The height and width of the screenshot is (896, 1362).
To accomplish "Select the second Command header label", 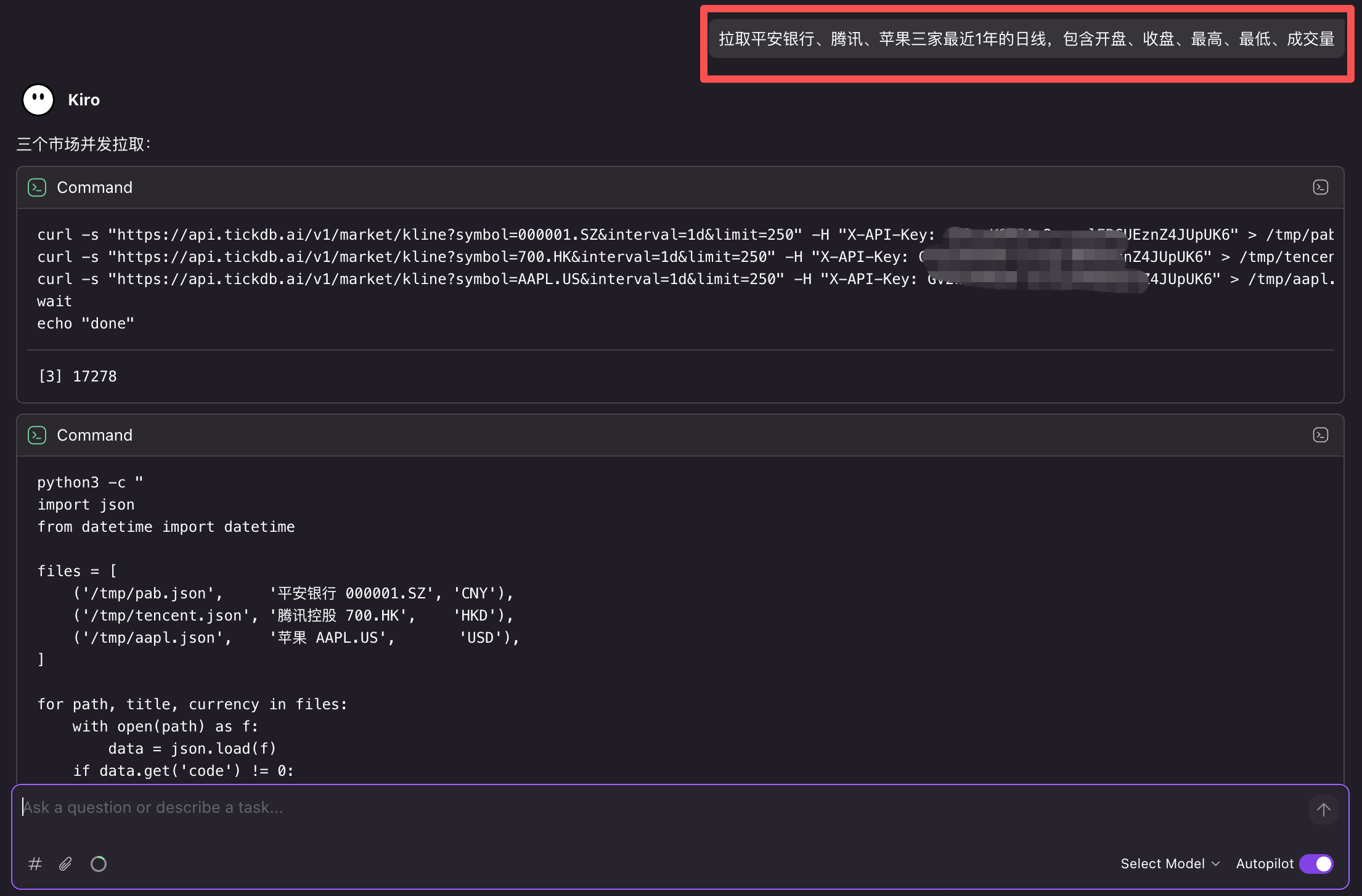I will [x=94, y=435].
